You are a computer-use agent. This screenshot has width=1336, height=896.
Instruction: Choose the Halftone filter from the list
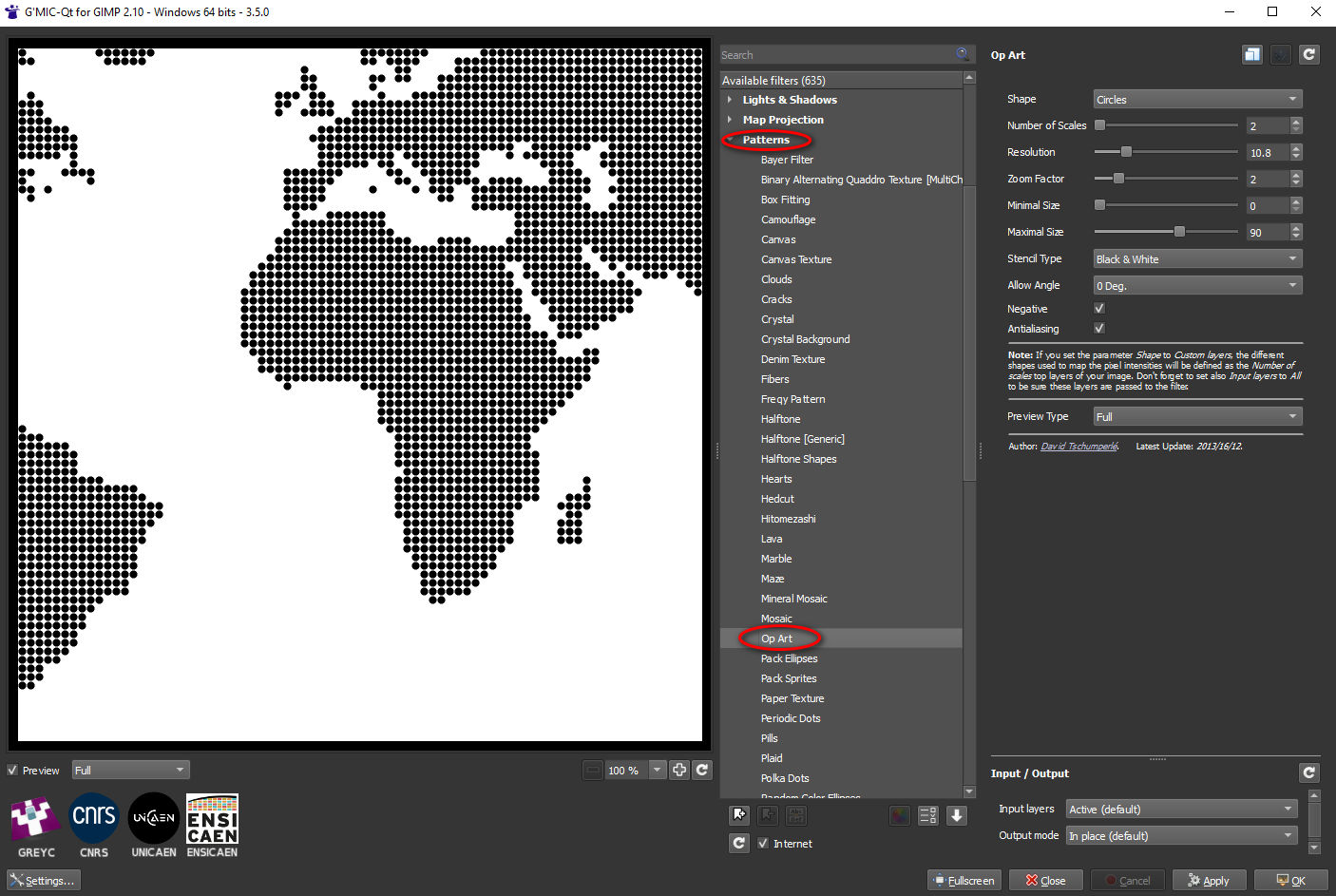pyautogui.click(x=780, y=419)
